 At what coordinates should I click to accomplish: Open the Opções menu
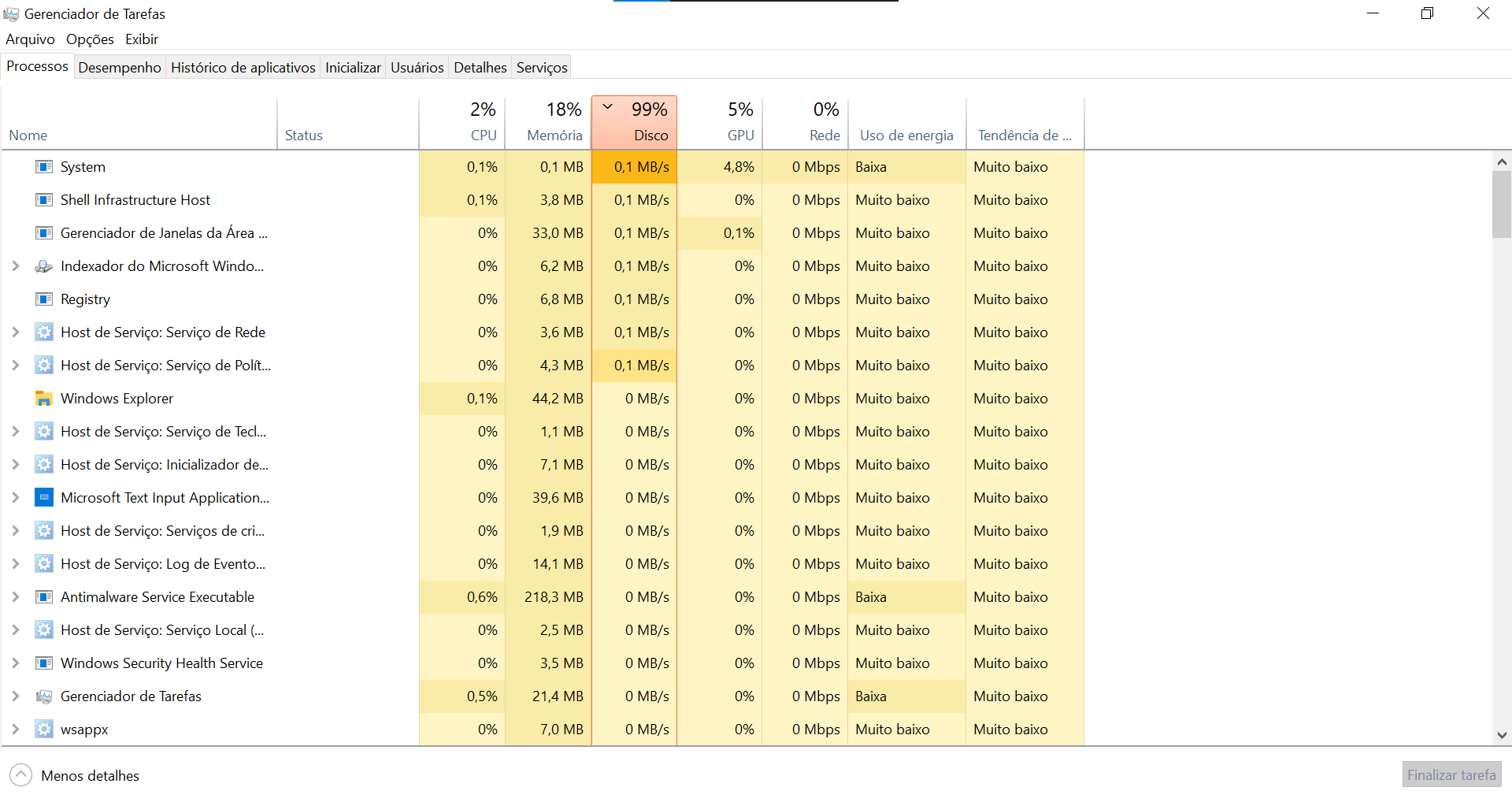point(90,39)
